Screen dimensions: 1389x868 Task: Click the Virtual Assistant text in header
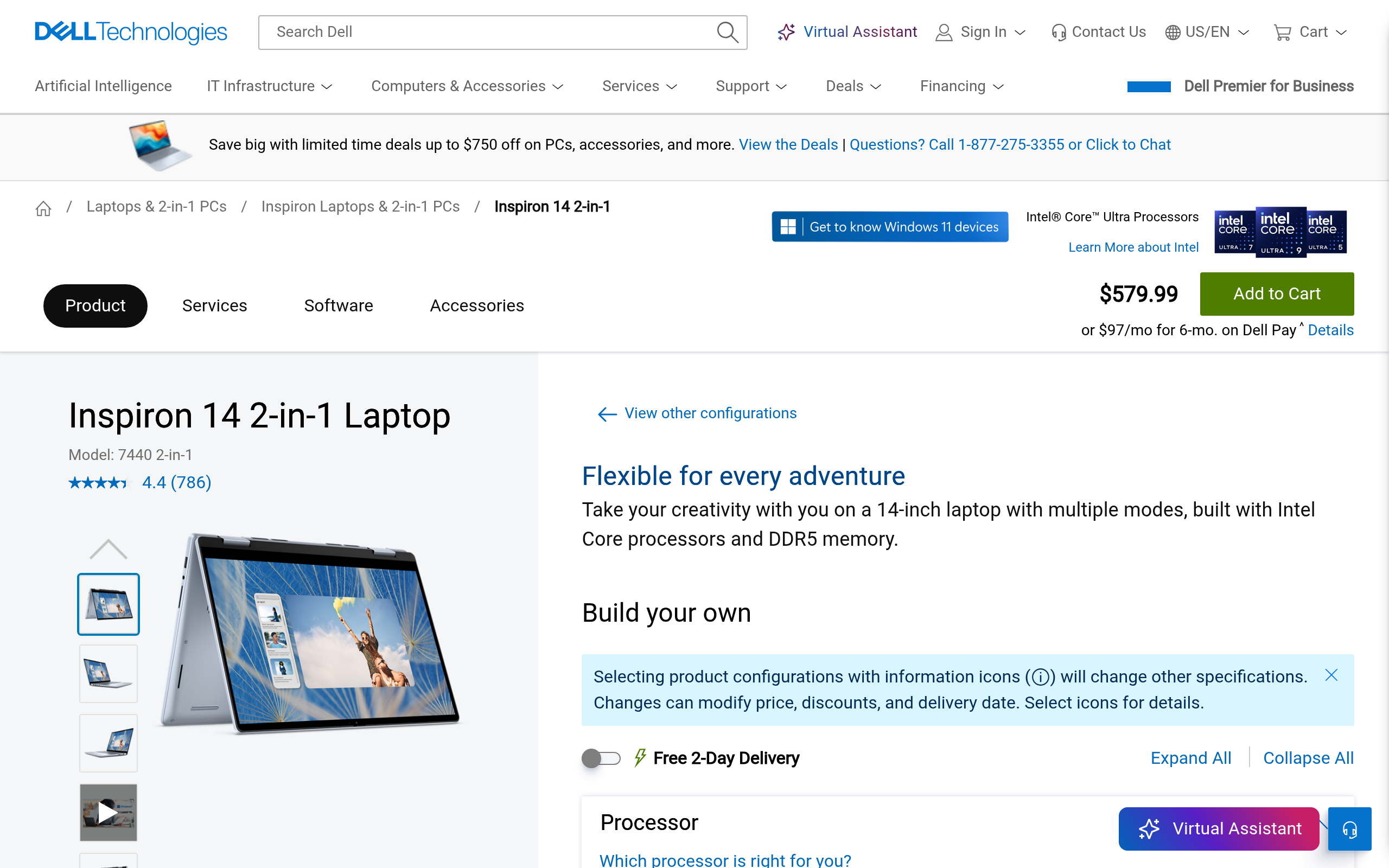(x=861, y=32)
